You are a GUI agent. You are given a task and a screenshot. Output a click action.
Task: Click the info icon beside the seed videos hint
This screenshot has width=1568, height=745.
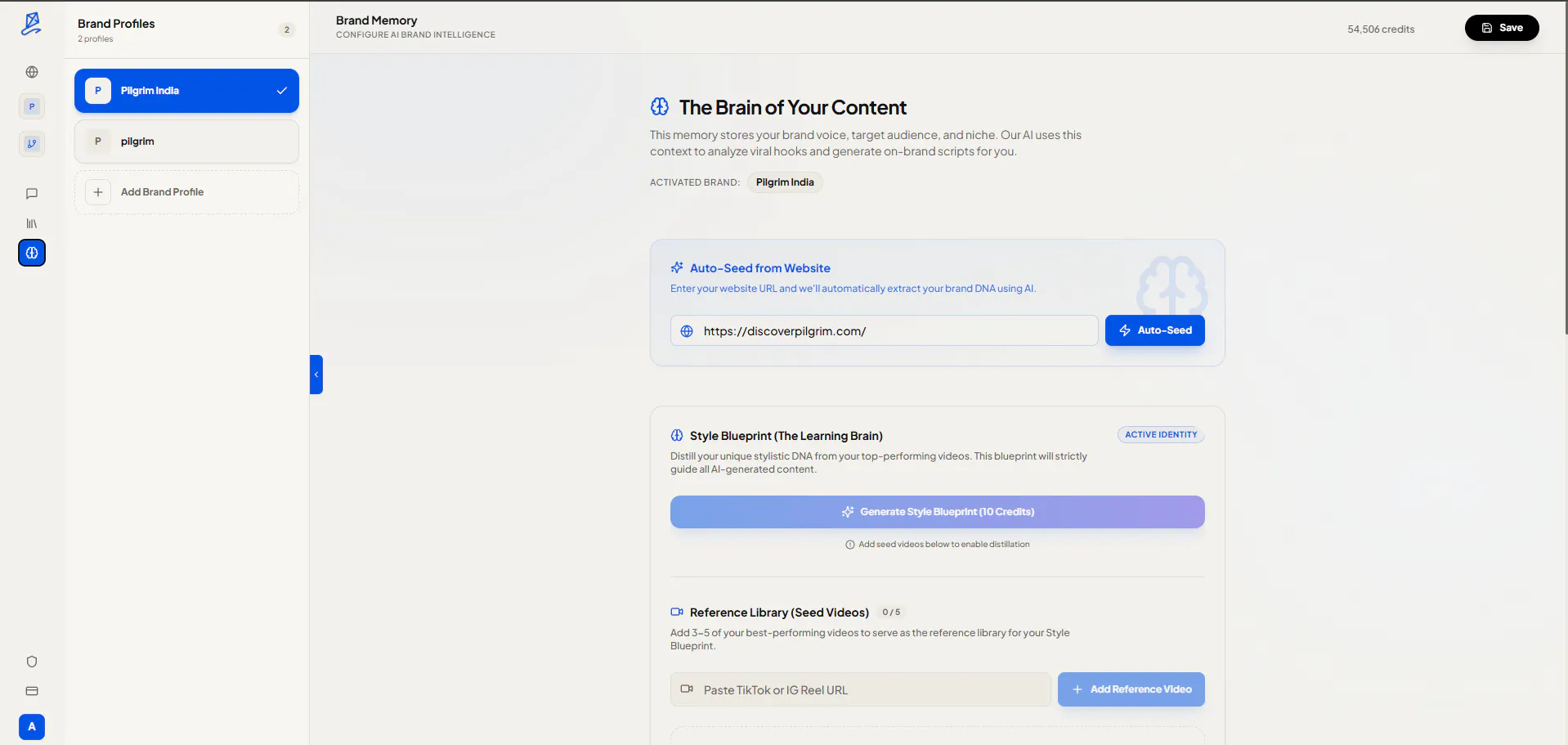(850, 545)
